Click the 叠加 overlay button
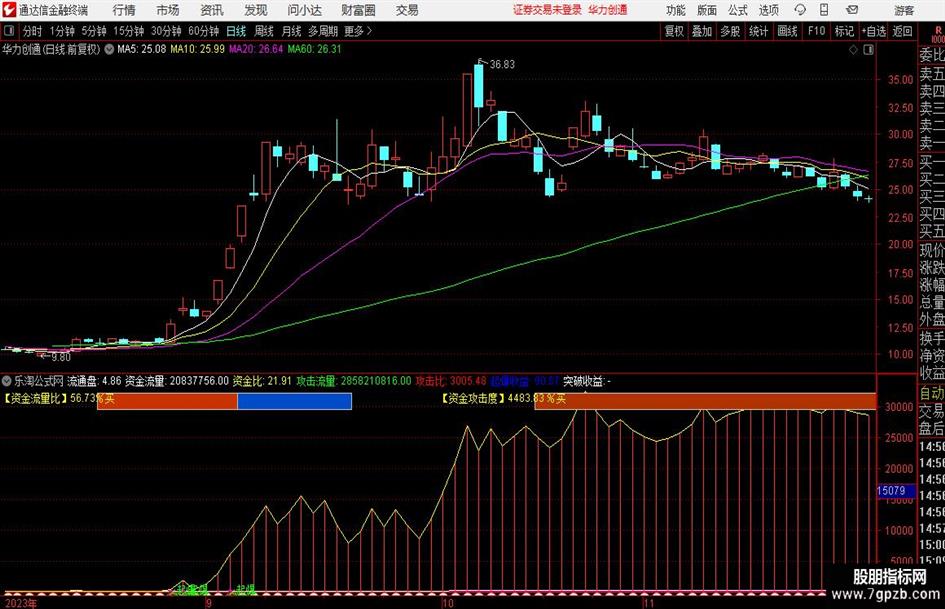The image size is (945, 609). click(x=702, y=31)
